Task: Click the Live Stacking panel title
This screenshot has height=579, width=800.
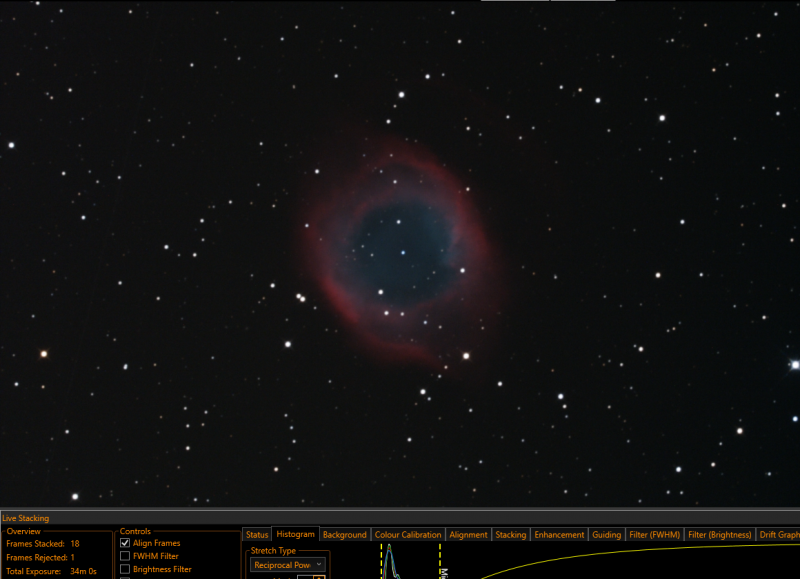Action: pos(26,518)
